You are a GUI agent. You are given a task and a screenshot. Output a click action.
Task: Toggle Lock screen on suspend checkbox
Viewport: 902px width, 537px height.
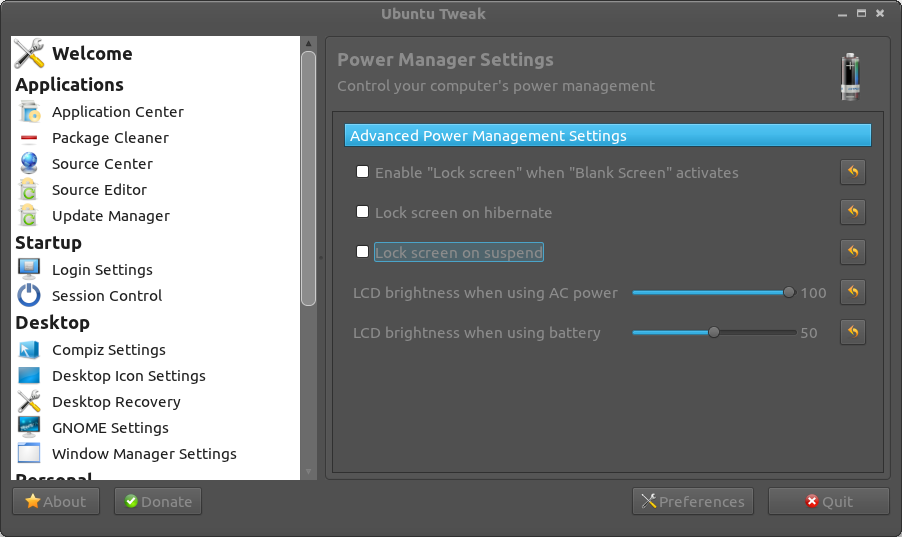tap(362, 252)
